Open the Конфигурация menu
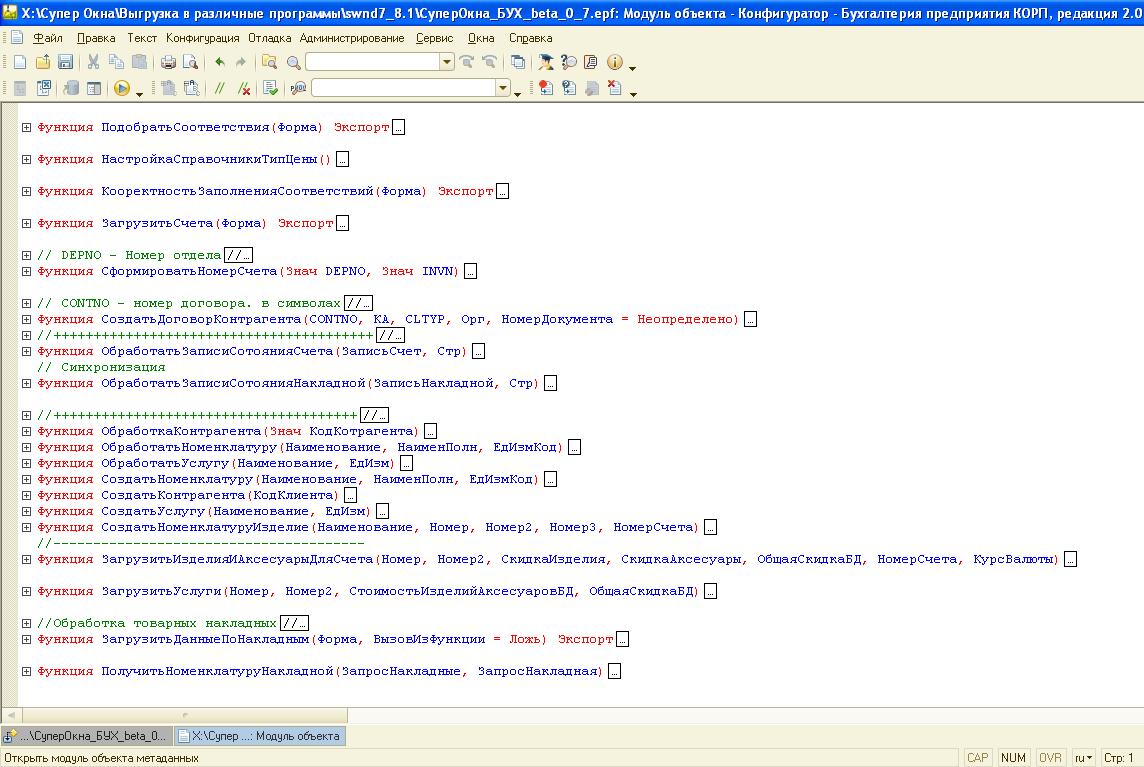This screenshot has width=1144, height=767. pyautogui.click(x=202, y=38)
